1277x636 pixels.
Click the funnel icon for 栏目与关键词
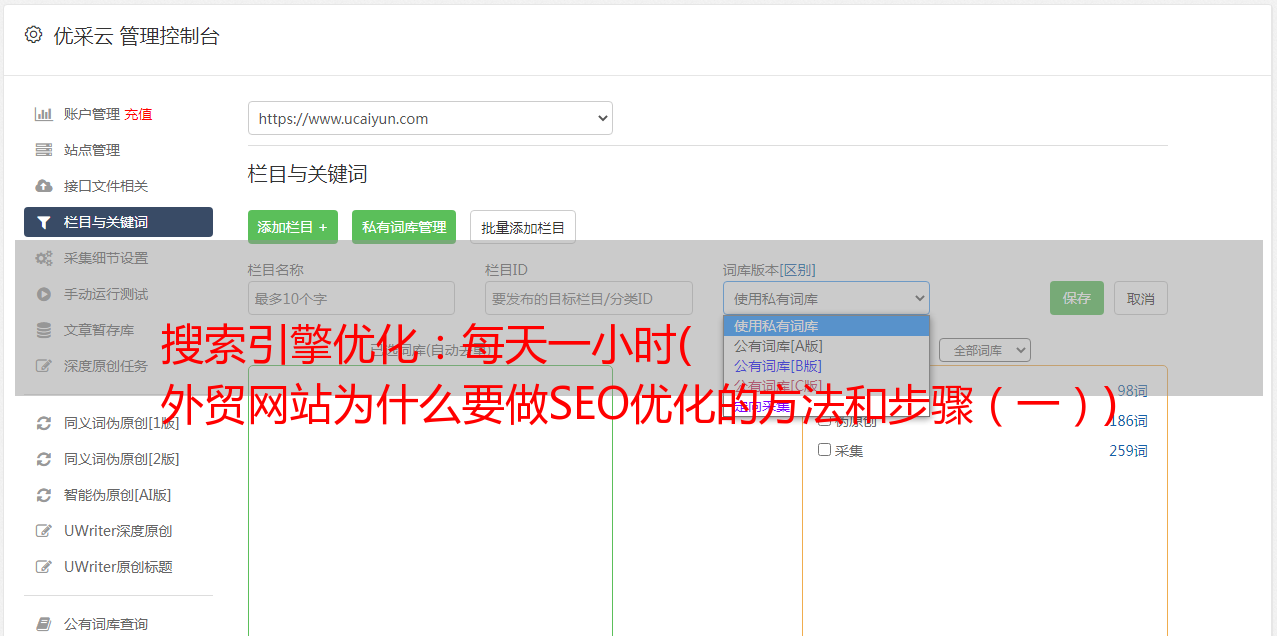pyautogui.click(x=44, y=222)
